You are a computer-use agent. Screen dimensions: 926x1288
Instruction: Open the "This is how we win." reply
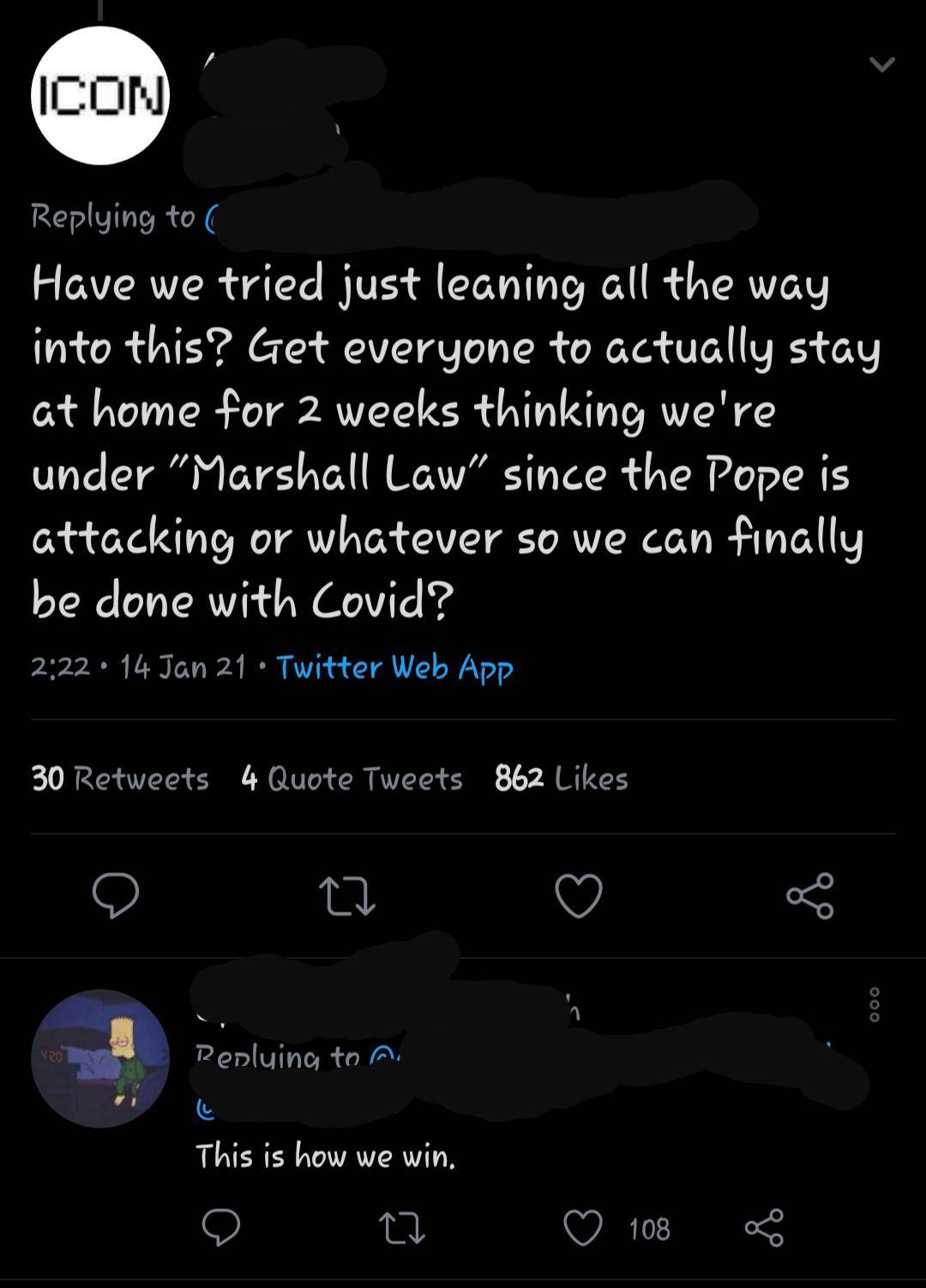click(325, 1156)
